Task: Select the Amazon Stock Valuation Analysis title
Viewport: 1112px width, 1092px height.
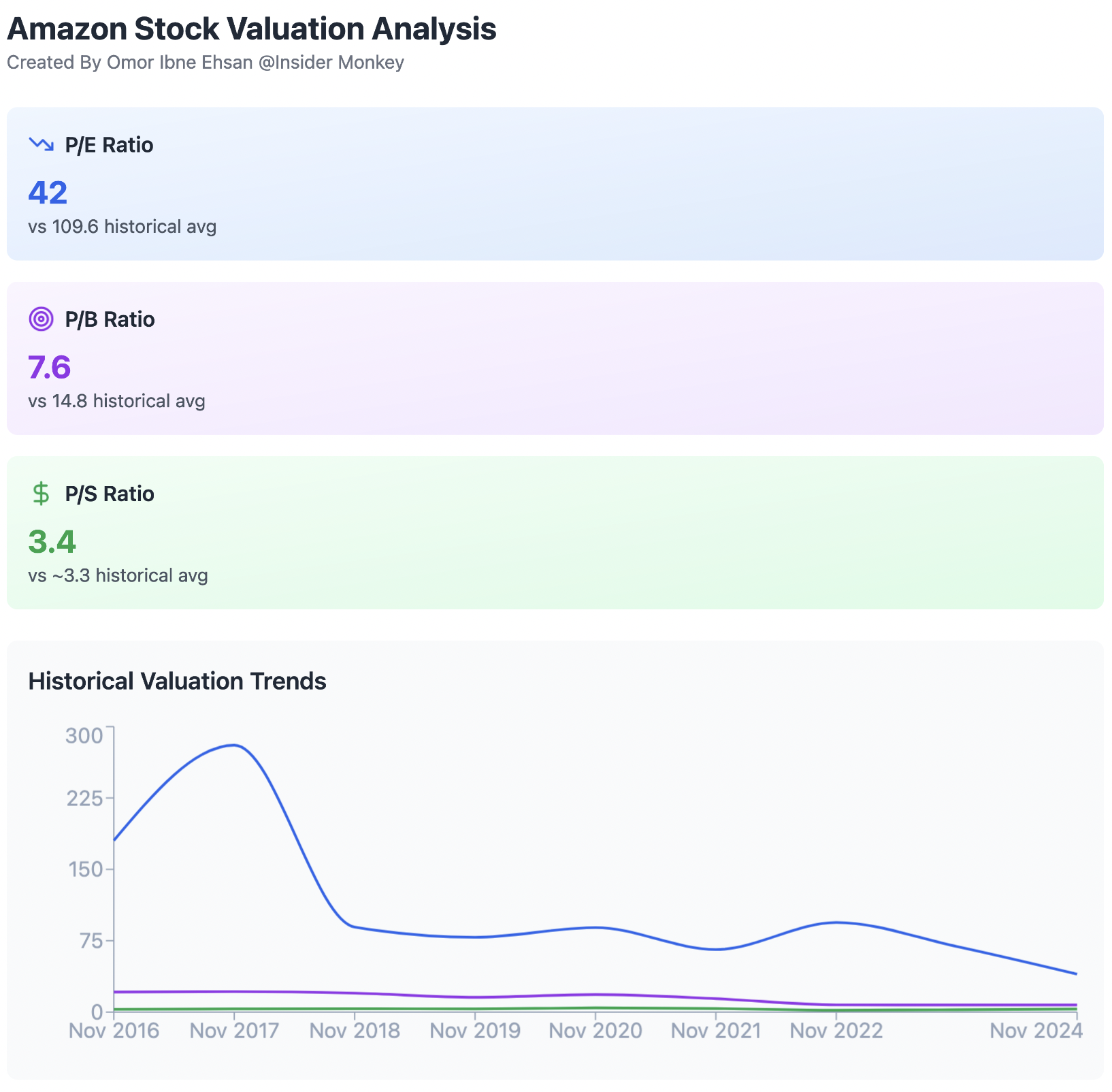Action: click(251, 29)
